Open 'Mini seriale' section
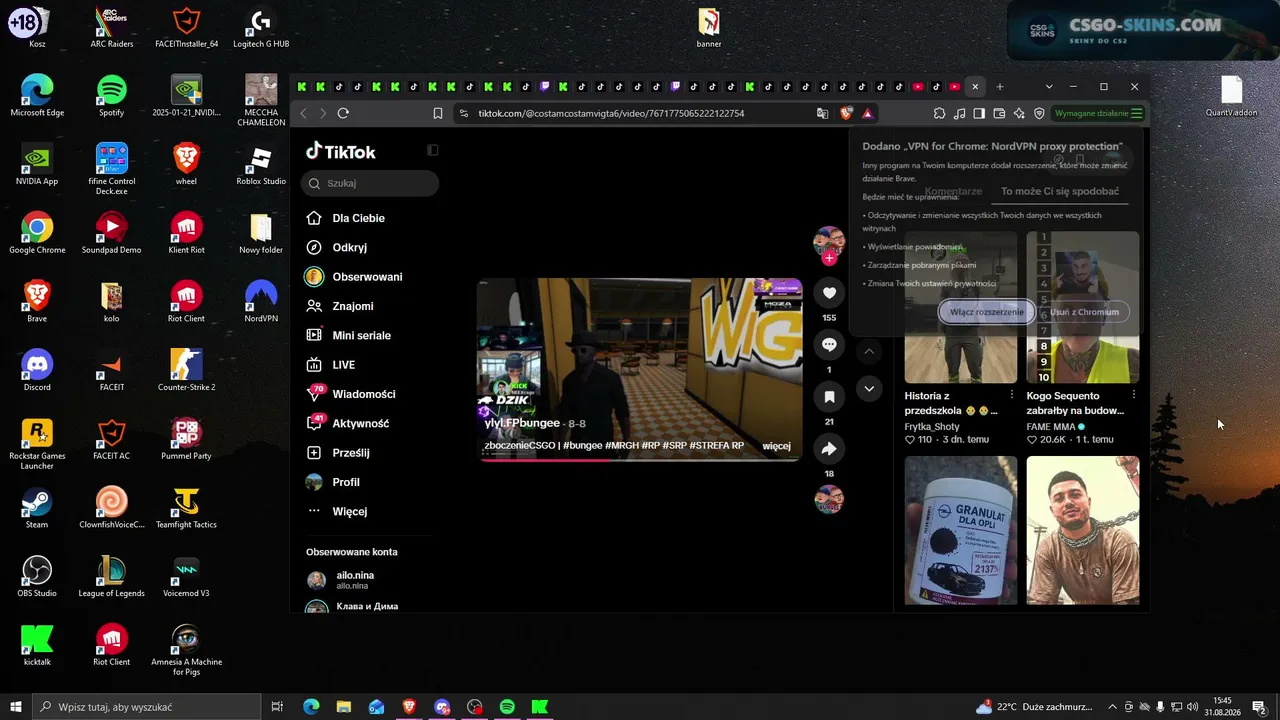Viewport: 1280px width, 720px height. [x=348, y=336]
